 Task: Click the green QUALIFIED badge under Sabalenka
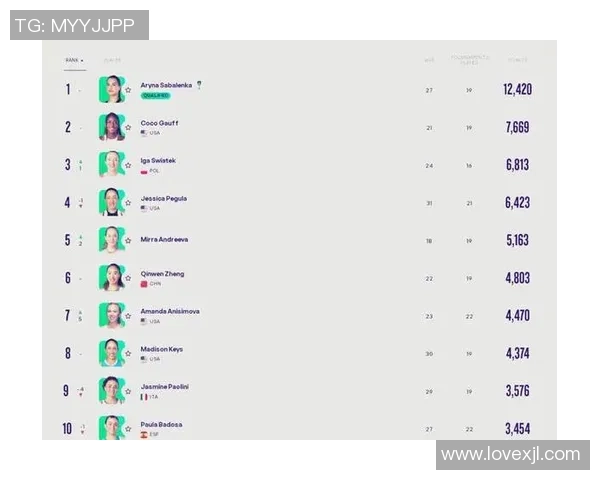tap(155, 96)
